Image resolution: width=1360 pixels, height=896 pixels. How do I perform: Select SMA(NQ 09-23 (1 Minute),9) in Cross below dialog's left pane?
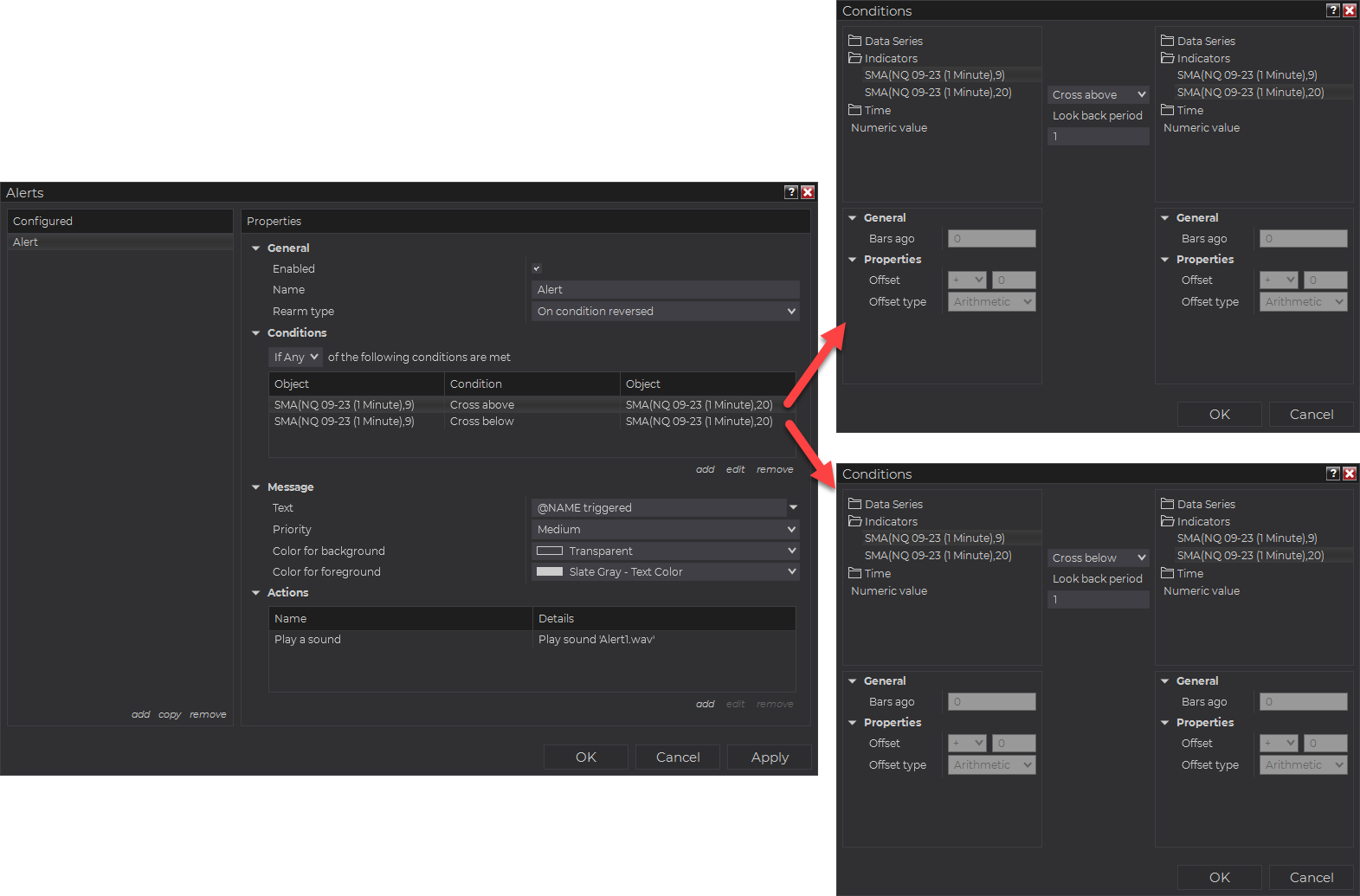point(935,538)
